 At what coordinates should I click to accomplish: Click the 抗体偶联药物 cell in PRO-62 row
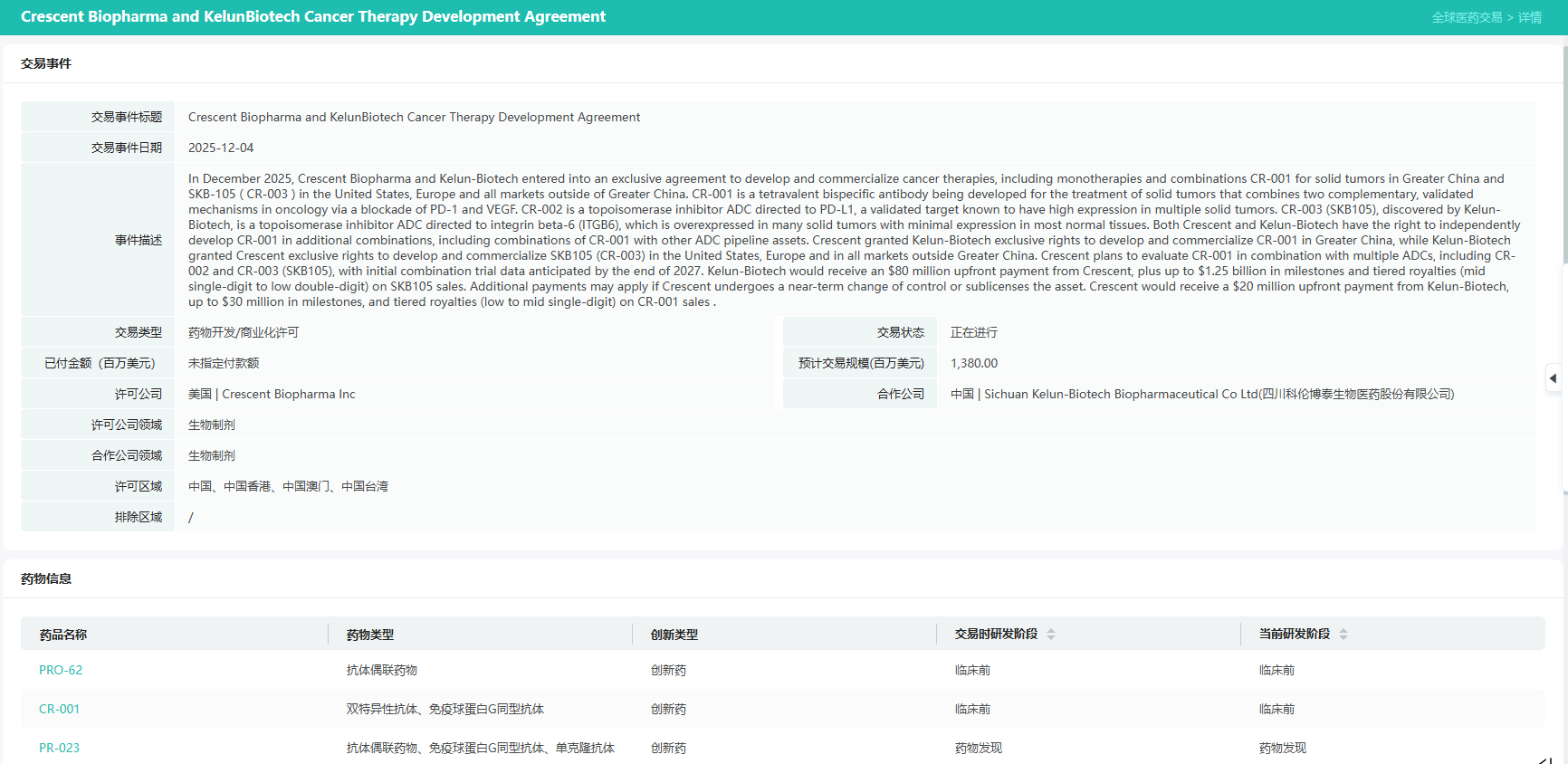[x=382, y=671]
